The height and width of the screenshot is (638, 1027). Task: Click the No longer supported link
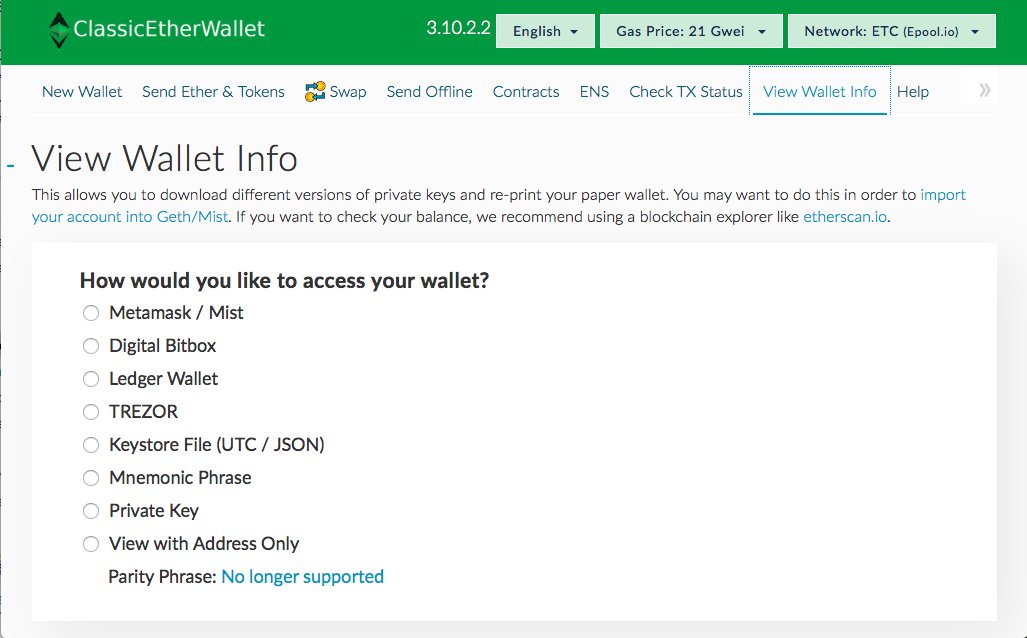point(303,576)
